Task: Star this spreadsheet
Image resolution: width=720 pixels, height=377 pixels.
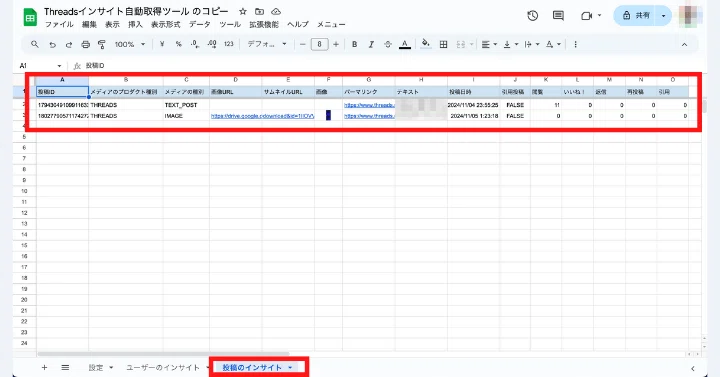Action: pos(243,12)
